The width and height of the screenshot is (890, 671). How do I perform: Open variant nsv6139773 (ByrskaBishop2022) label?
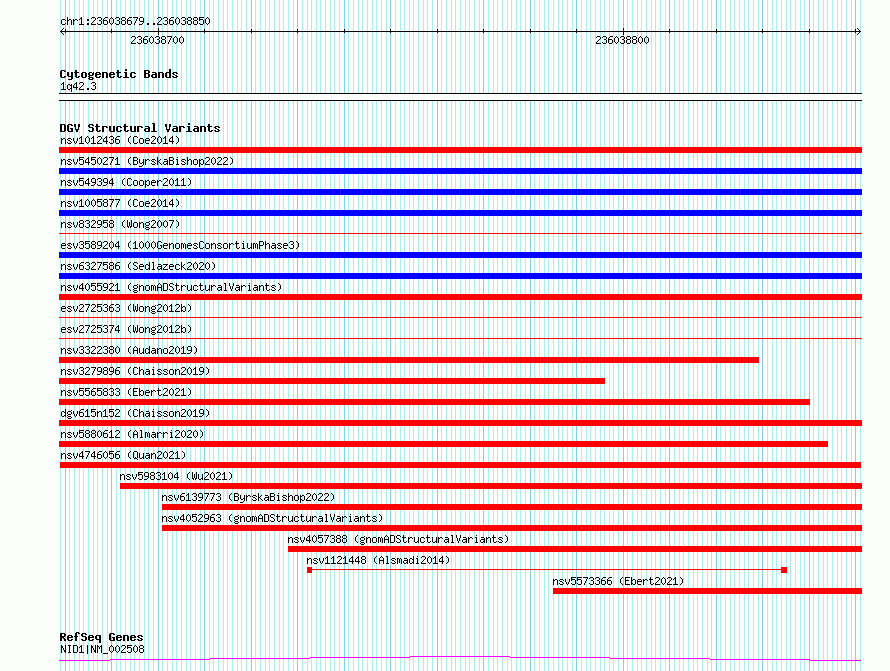(248, 497)
